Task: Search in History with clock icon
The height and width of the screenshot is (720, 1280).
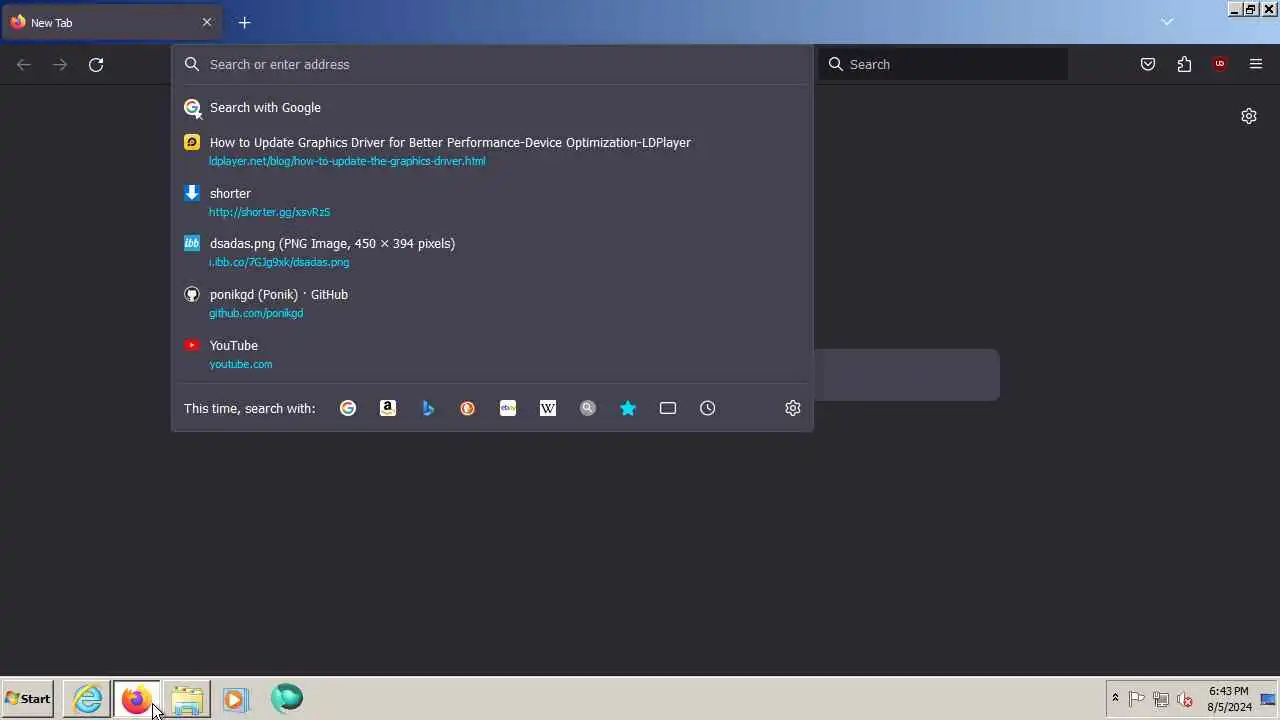Action: 708,408
